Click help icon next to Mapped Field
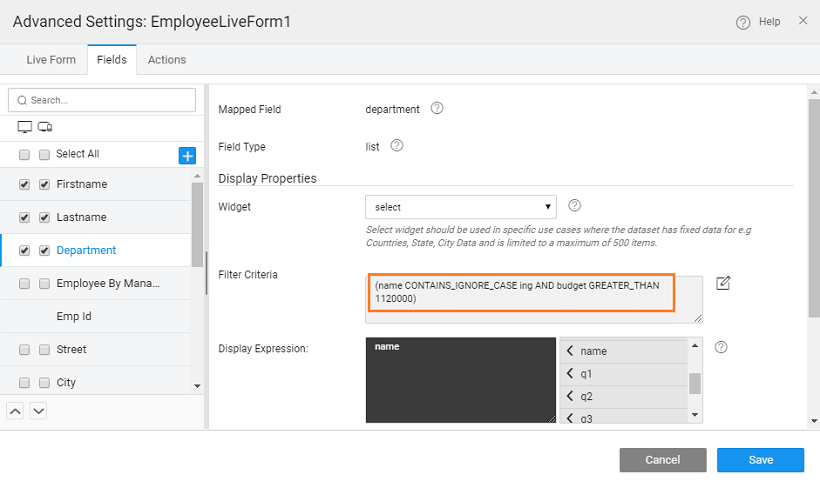 (x=437, y=109)
